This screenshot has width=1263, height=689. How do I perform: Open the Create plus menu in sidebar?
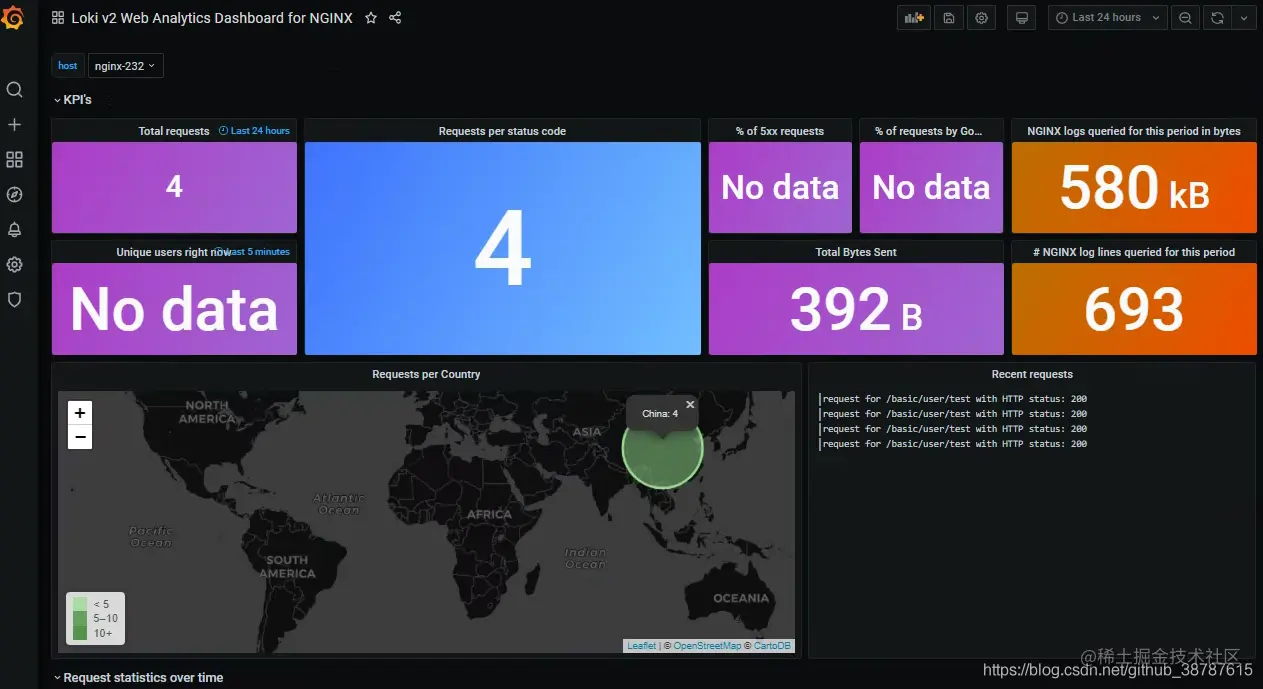tap(14, 125)
